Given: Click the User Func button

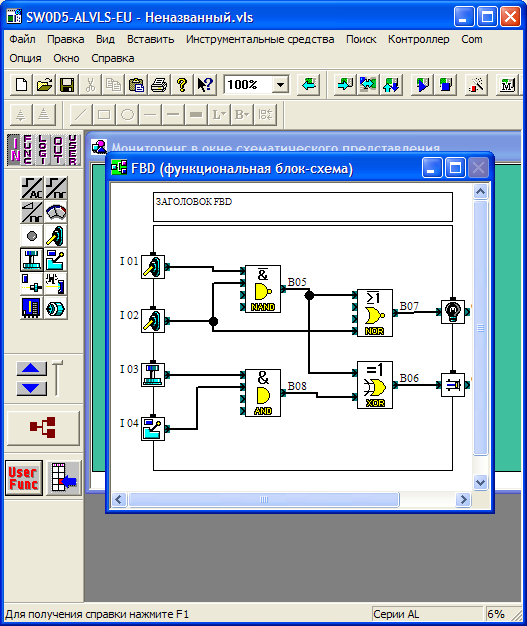Looking at the screenshot, I should 24,478.
